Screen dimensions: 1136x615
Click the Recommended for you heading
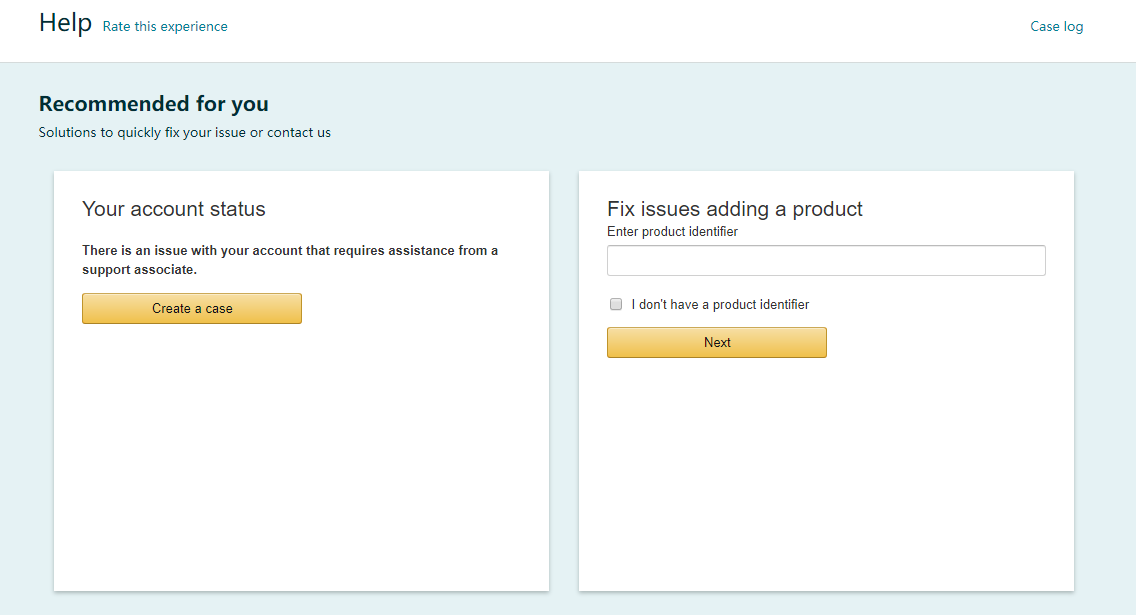point(153,104)
